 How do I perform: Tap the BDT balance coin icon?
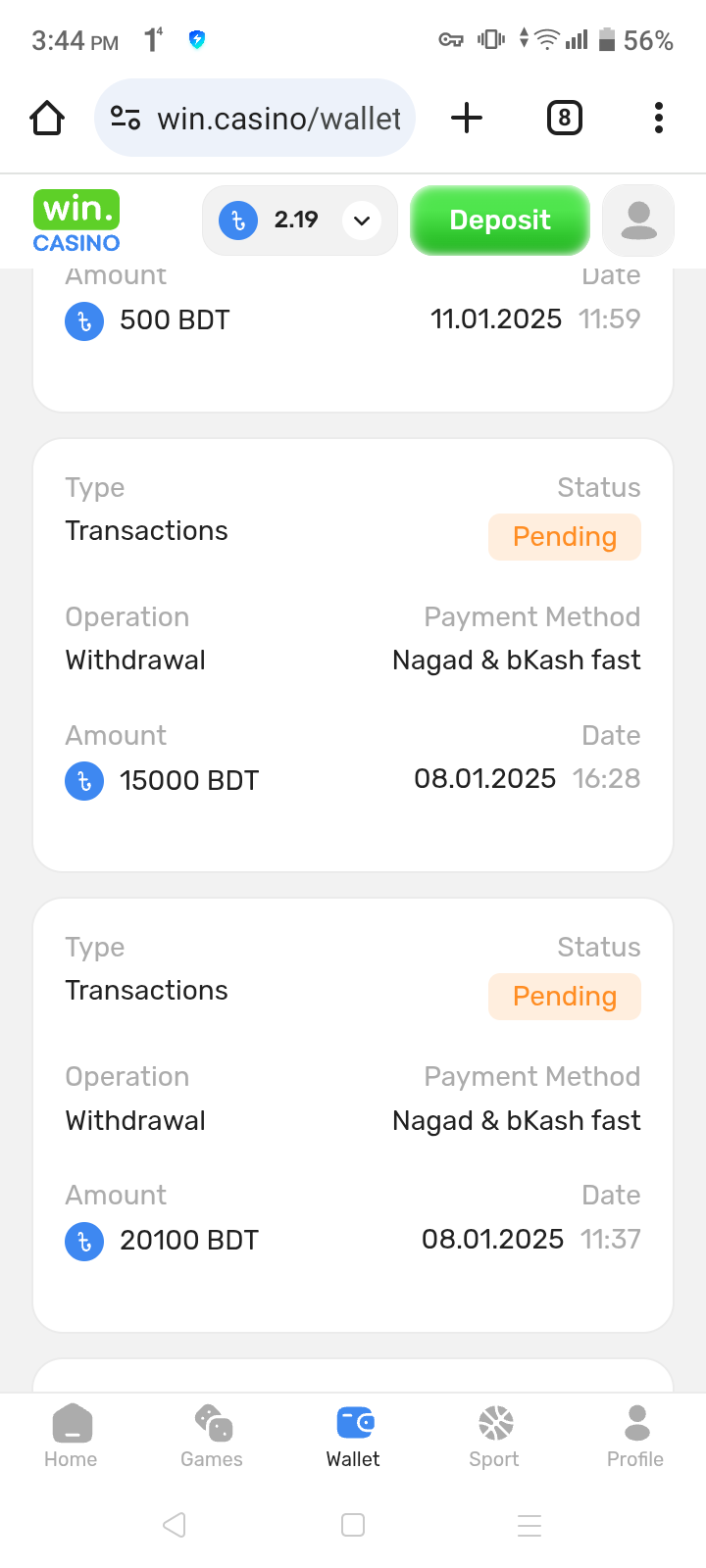pos(238,220)
